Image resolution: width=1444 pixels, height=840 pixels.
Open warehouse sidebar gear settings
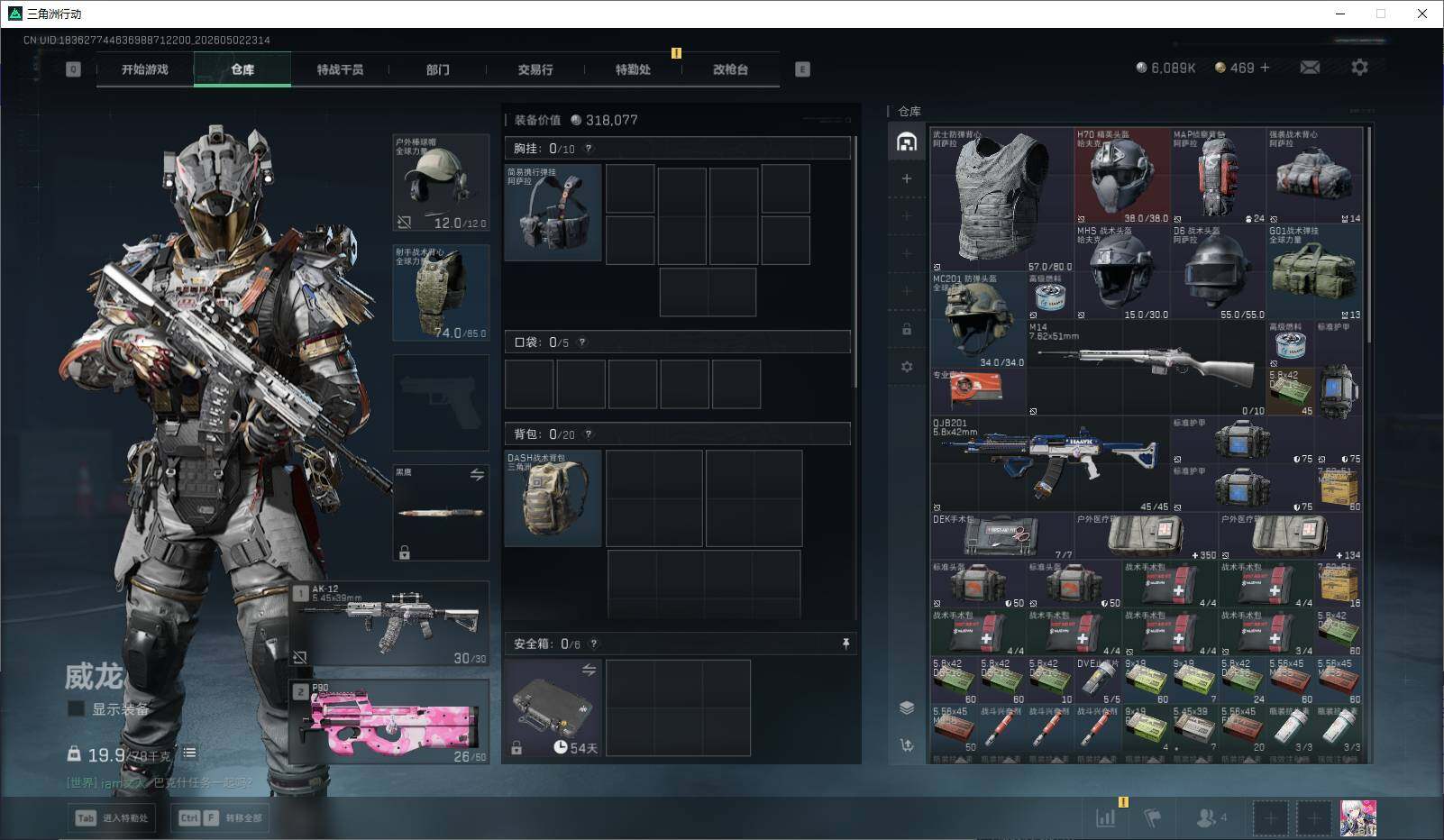tap(907, 367)
